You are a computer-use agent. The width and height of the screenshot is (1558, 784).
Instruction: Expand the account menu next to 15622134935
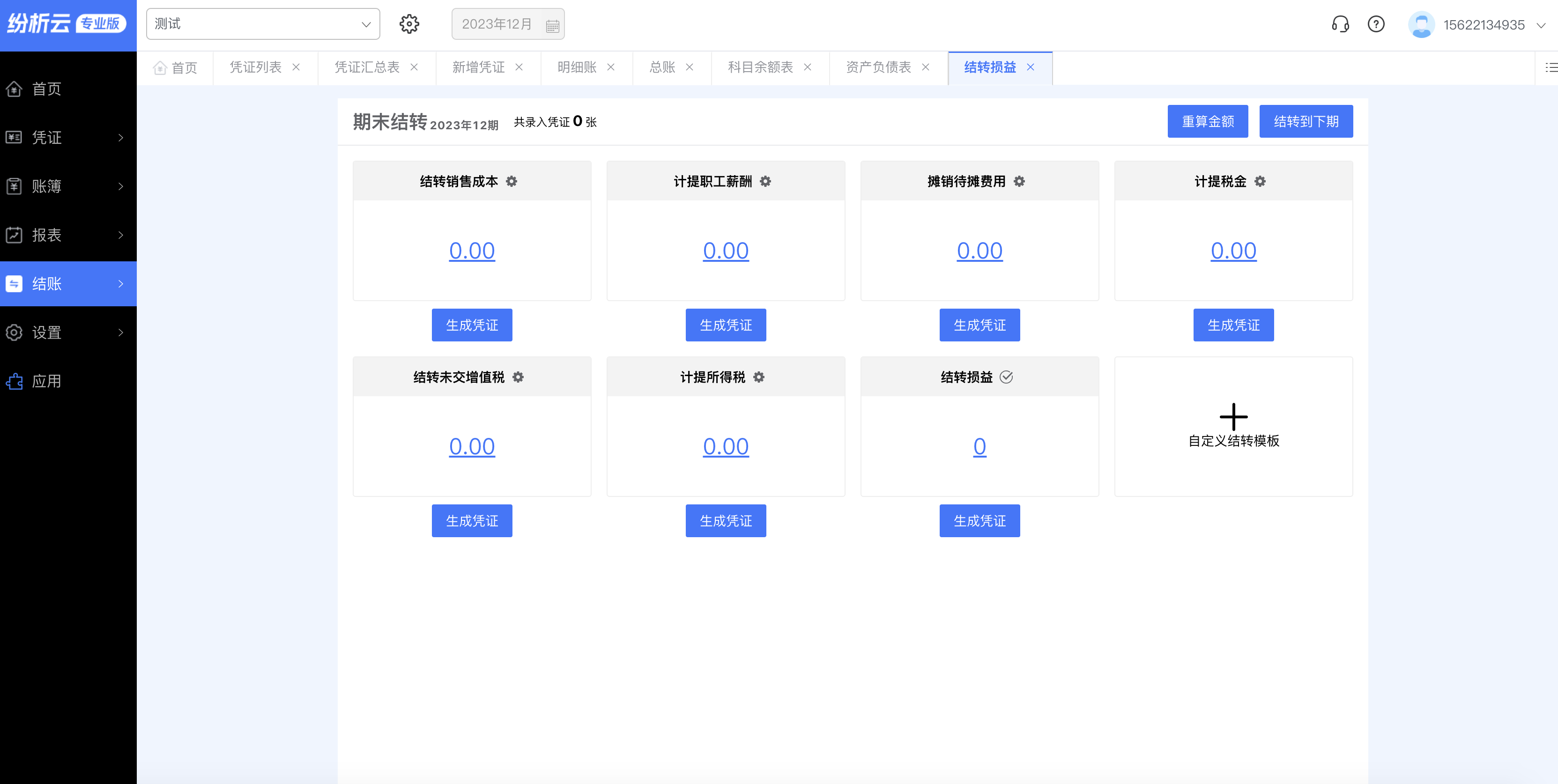[x=1541, y=25]
